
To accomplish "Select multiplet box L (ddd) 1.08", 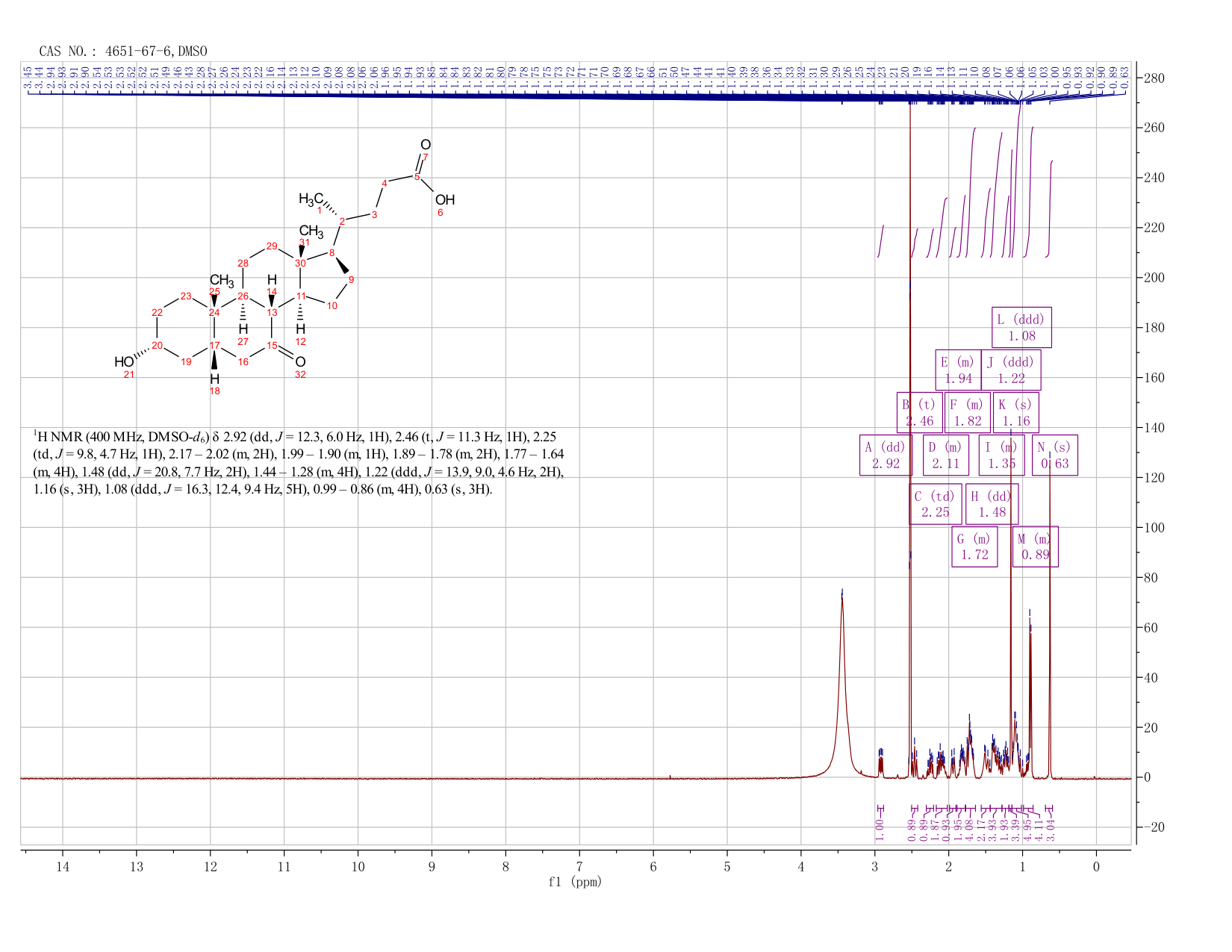I will coord(1021,327).
